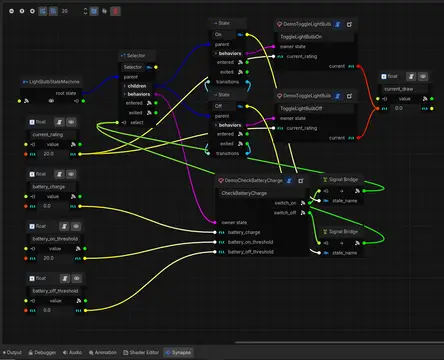Zoom in the graph view
444x360 pixels.
pos(32,11)
